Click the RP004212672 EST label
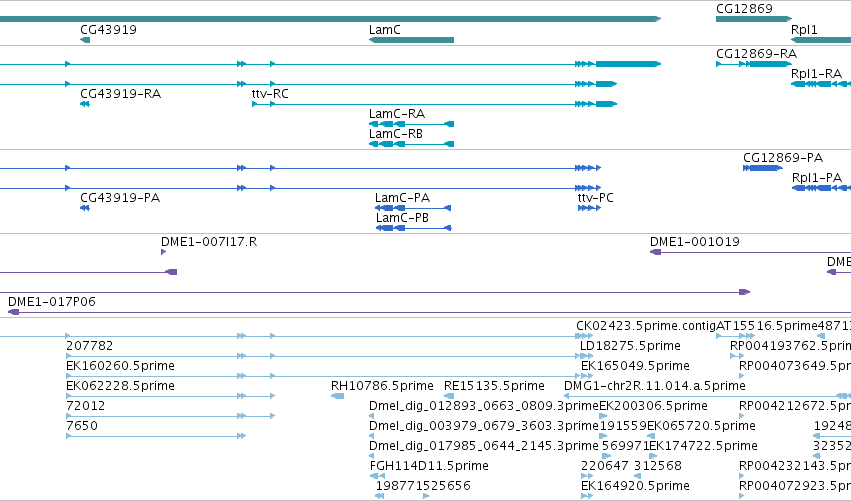The width and height of the screenshot is (851, 501). pos(795,407)
